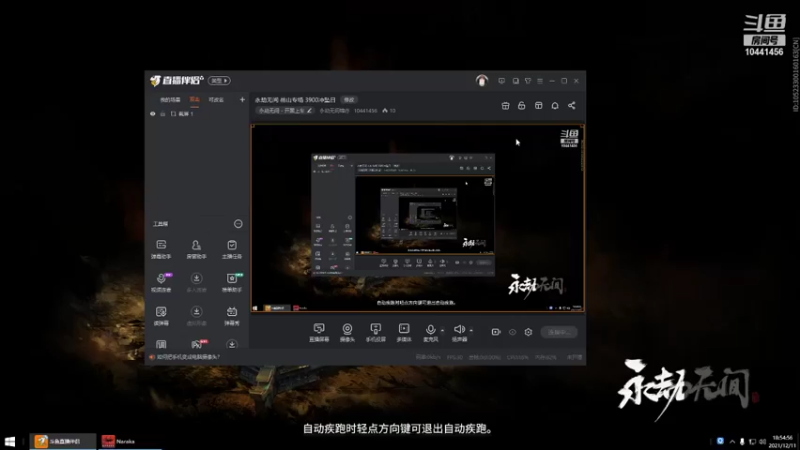800x450 pixels.
Task: Edit the stream category pill with pencil
Action: tap(285, 111)
